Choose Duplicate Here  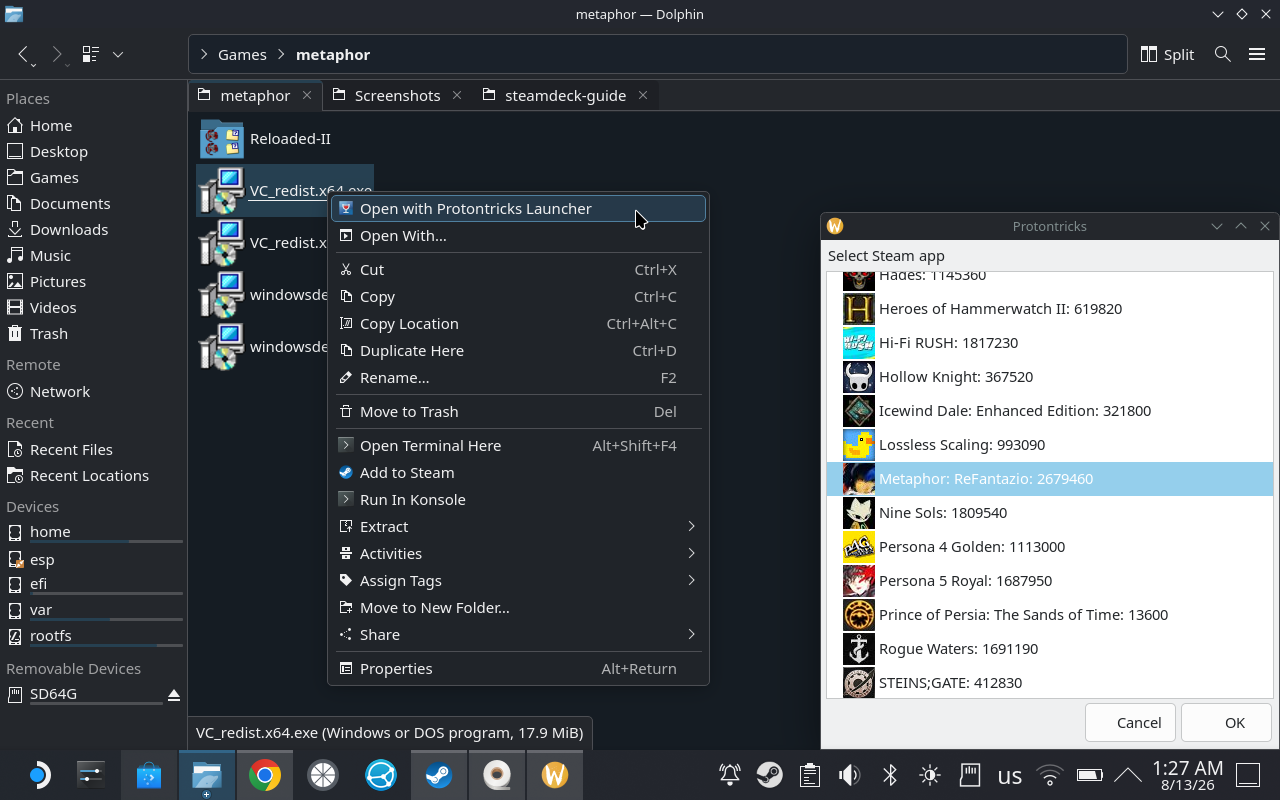[x=519, y=350]
